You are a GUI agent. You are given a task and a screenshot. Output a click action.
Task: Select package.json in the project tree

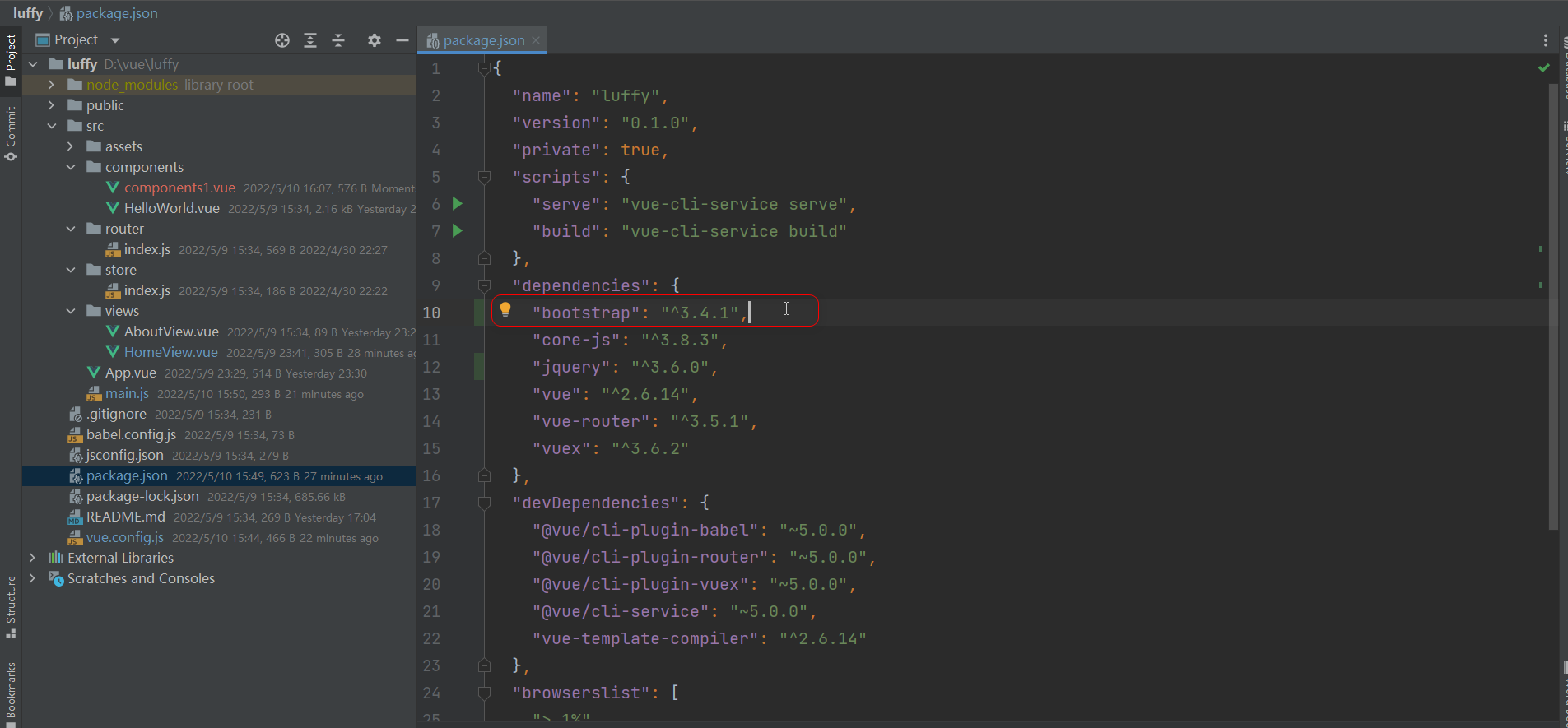tap(127, 475)
